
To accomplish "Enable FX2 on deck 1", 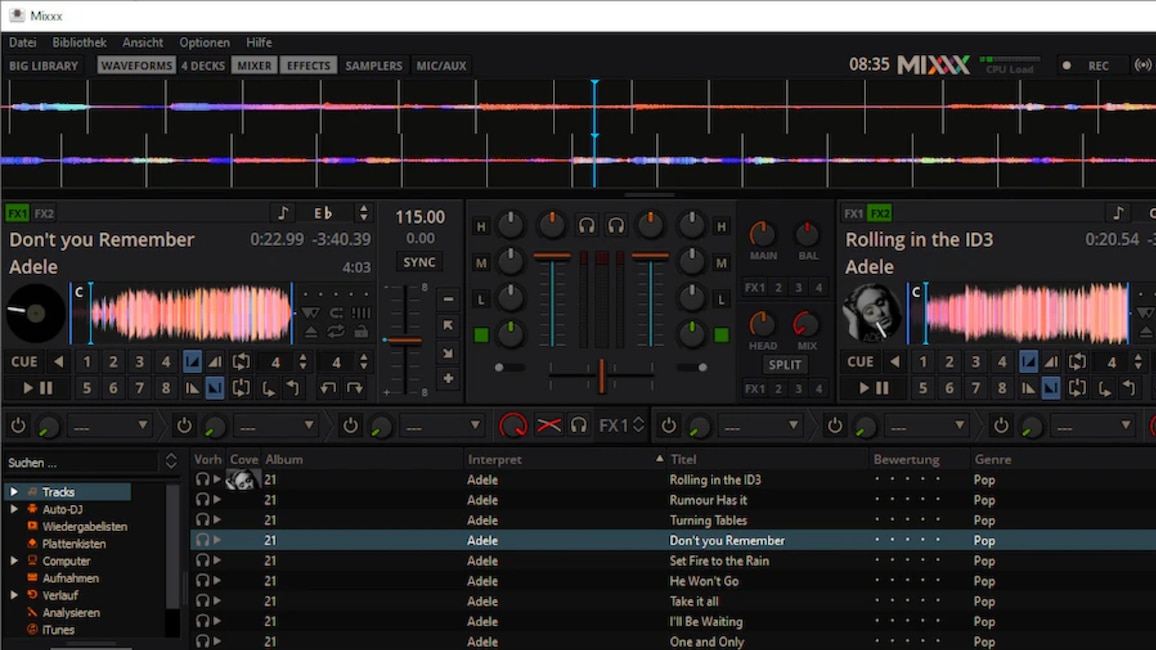I will click(44, 214).
